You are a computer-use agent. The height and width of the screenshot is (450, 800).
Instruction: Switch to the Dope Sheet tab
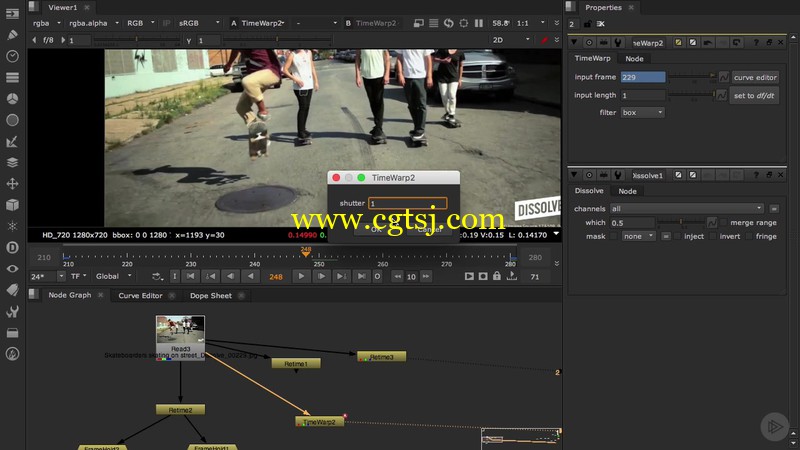(x=211, y=295)
